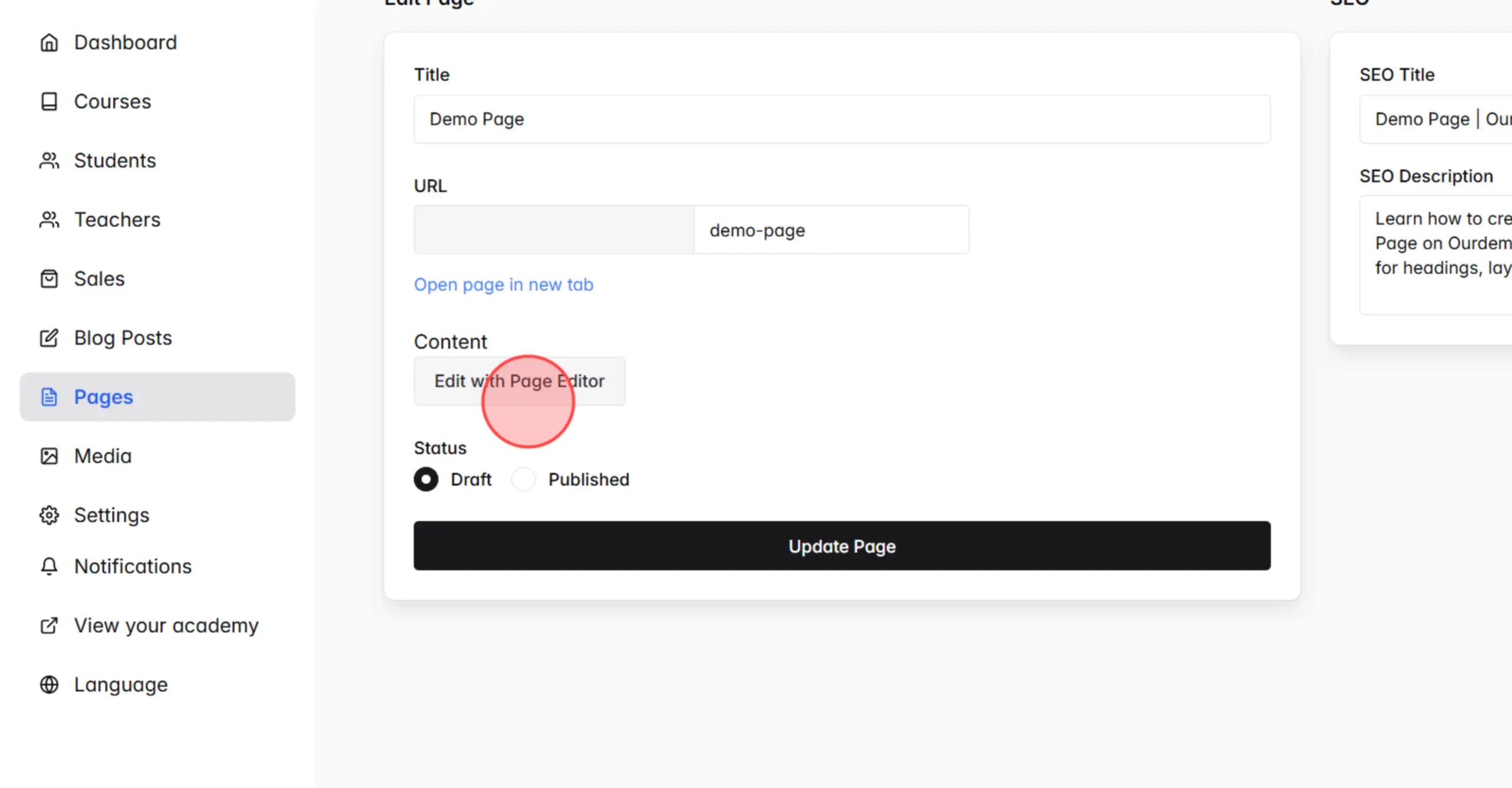Click the Teachers people icon
Viewport: 1512px width, 788px height.
point(49,220)
